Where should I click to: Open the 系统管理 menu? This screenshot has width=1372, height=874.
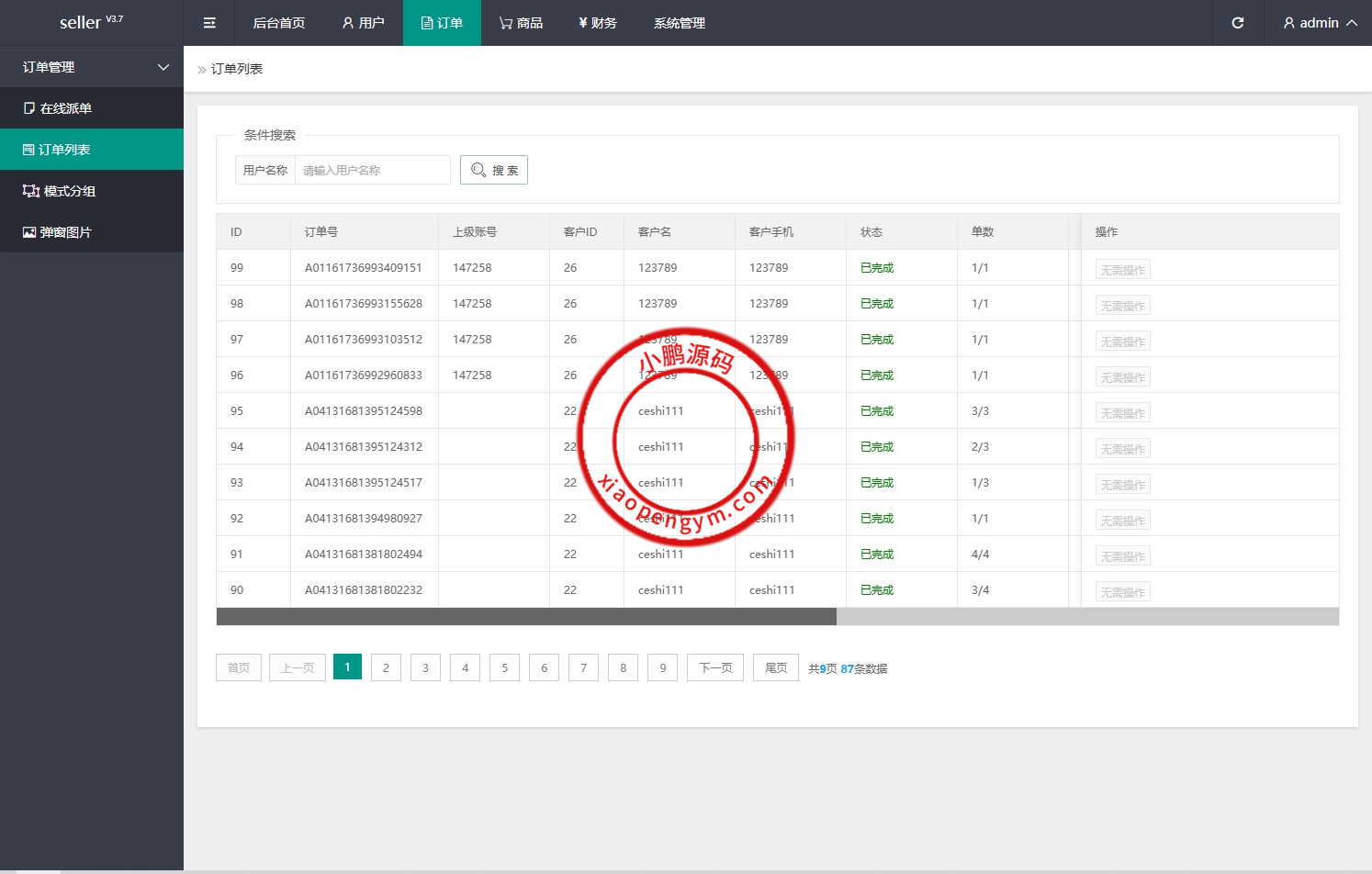click(x=679, y=23)
